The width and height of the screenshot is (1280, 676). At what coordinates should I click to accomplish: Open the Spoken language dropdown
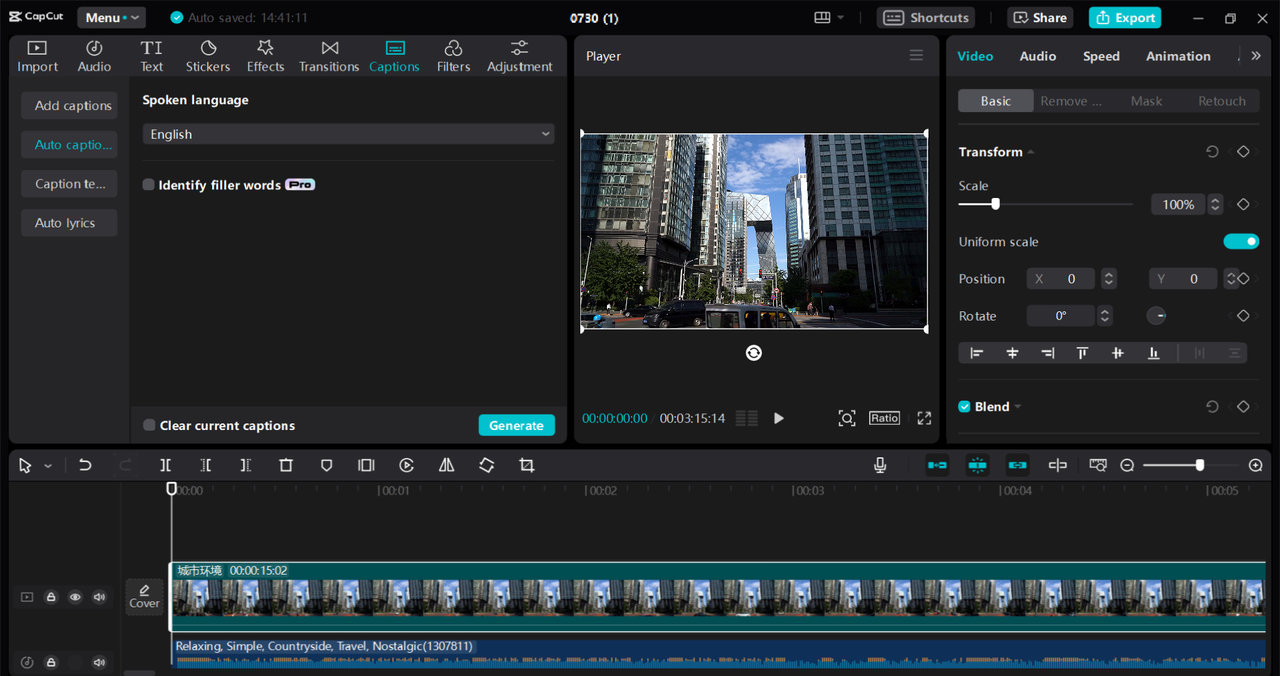click(348, 134)
